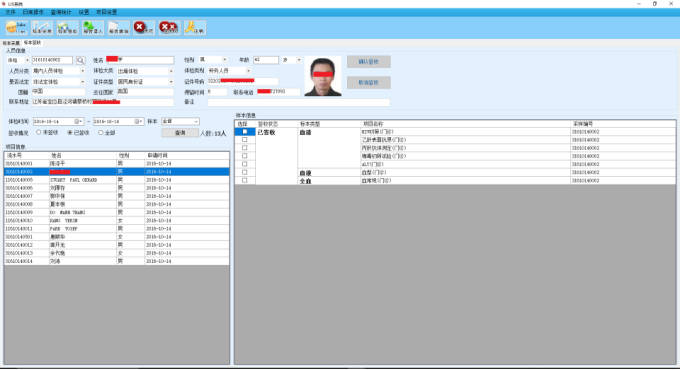The image size is (680, 370).
Task: Open calendar picker of start exam date
Action: click(78, 121)
